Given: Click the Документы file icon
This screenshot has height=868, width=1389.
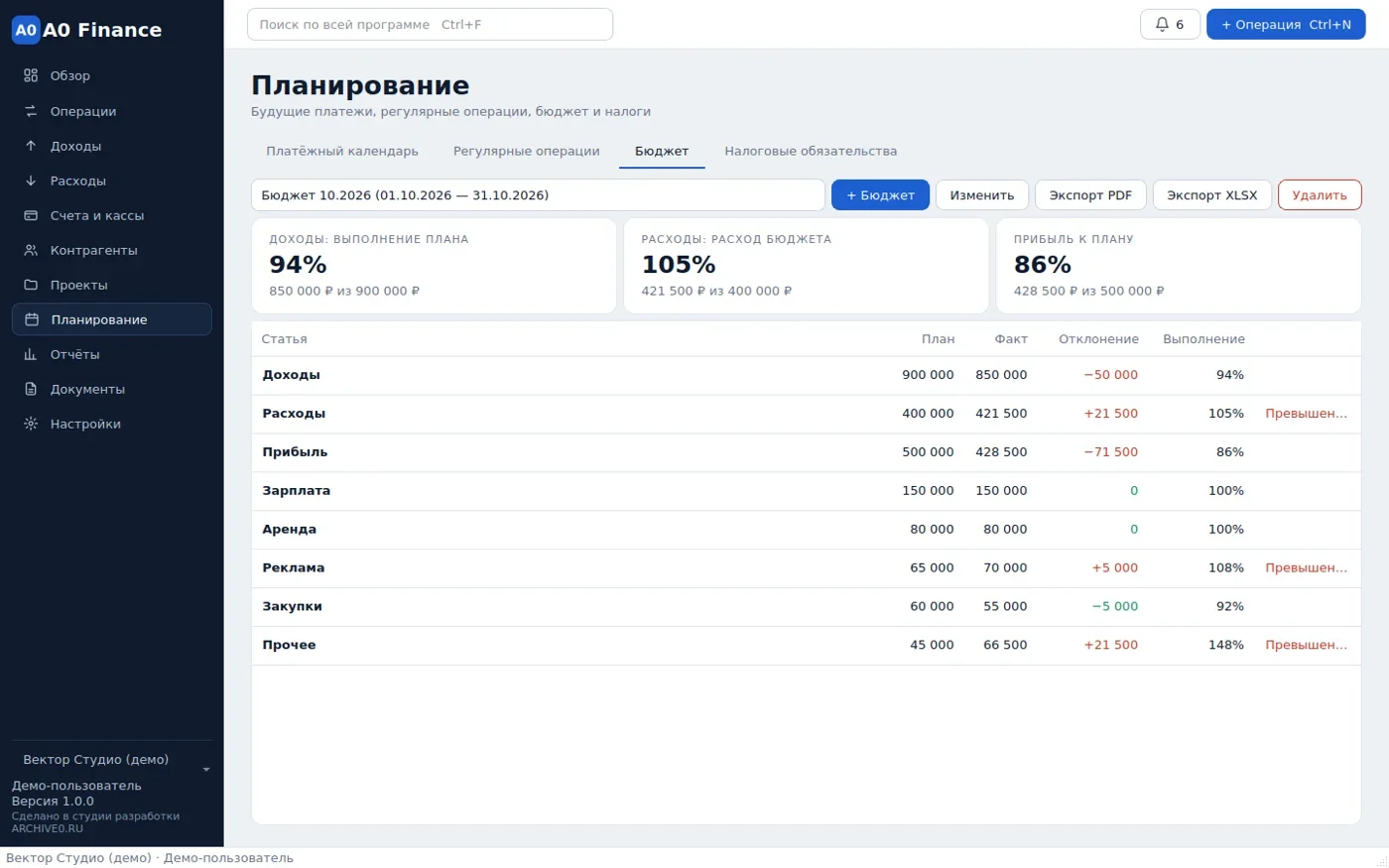Looking at the screenshot, I should click(x=31, y=389).
